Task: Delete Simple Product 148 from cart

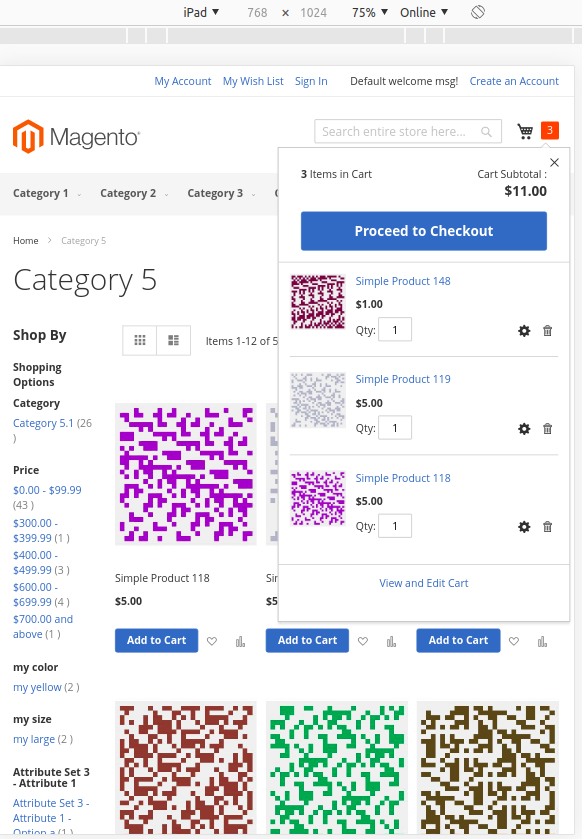Action: 547,331
